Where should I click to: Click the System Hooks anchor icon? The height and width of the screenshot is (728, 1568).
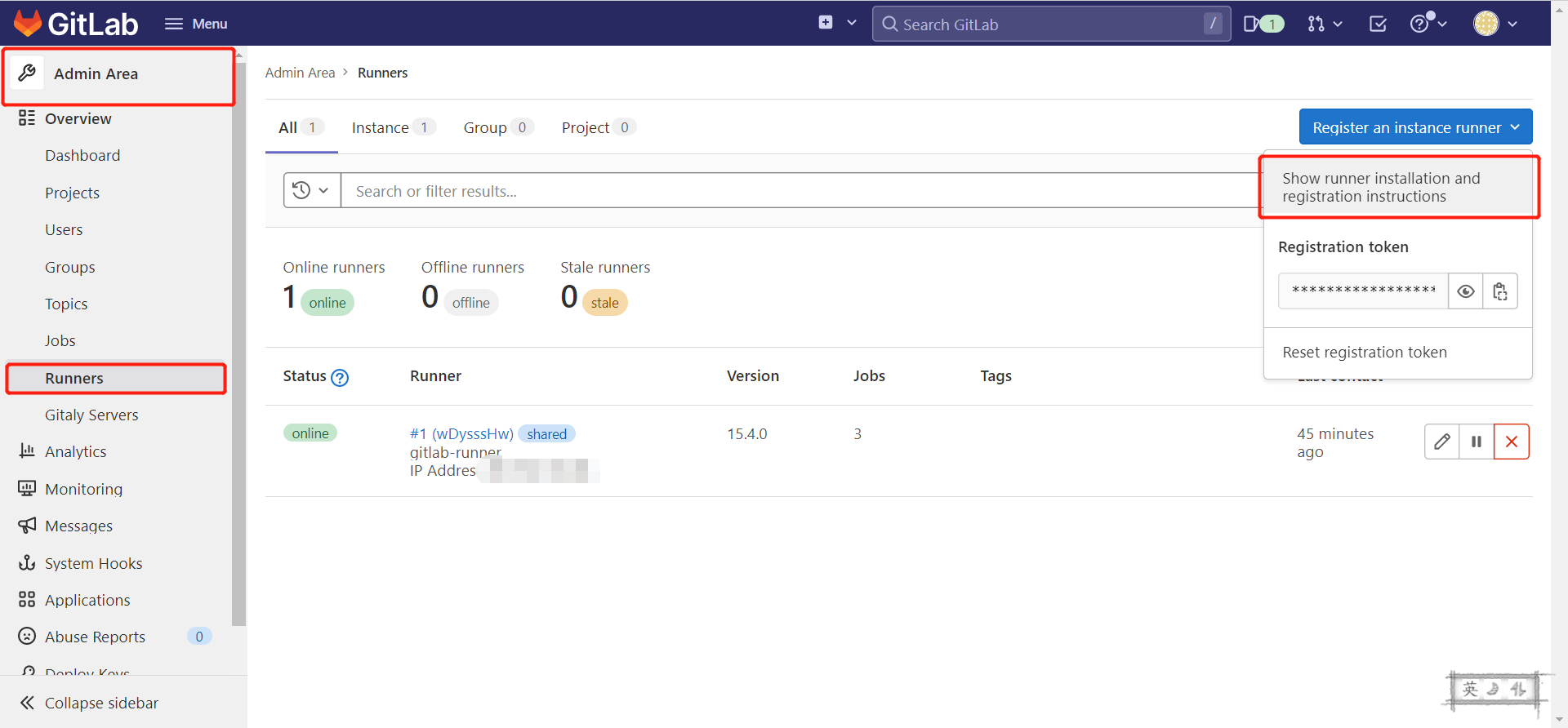pos(27,562)
